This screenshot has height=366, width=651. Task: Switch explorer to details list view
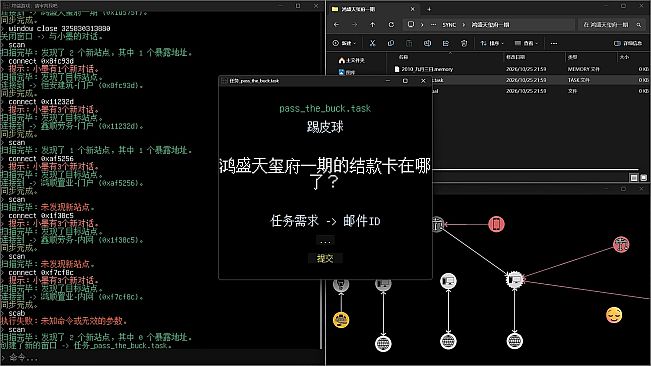click(x=634, y=178)
